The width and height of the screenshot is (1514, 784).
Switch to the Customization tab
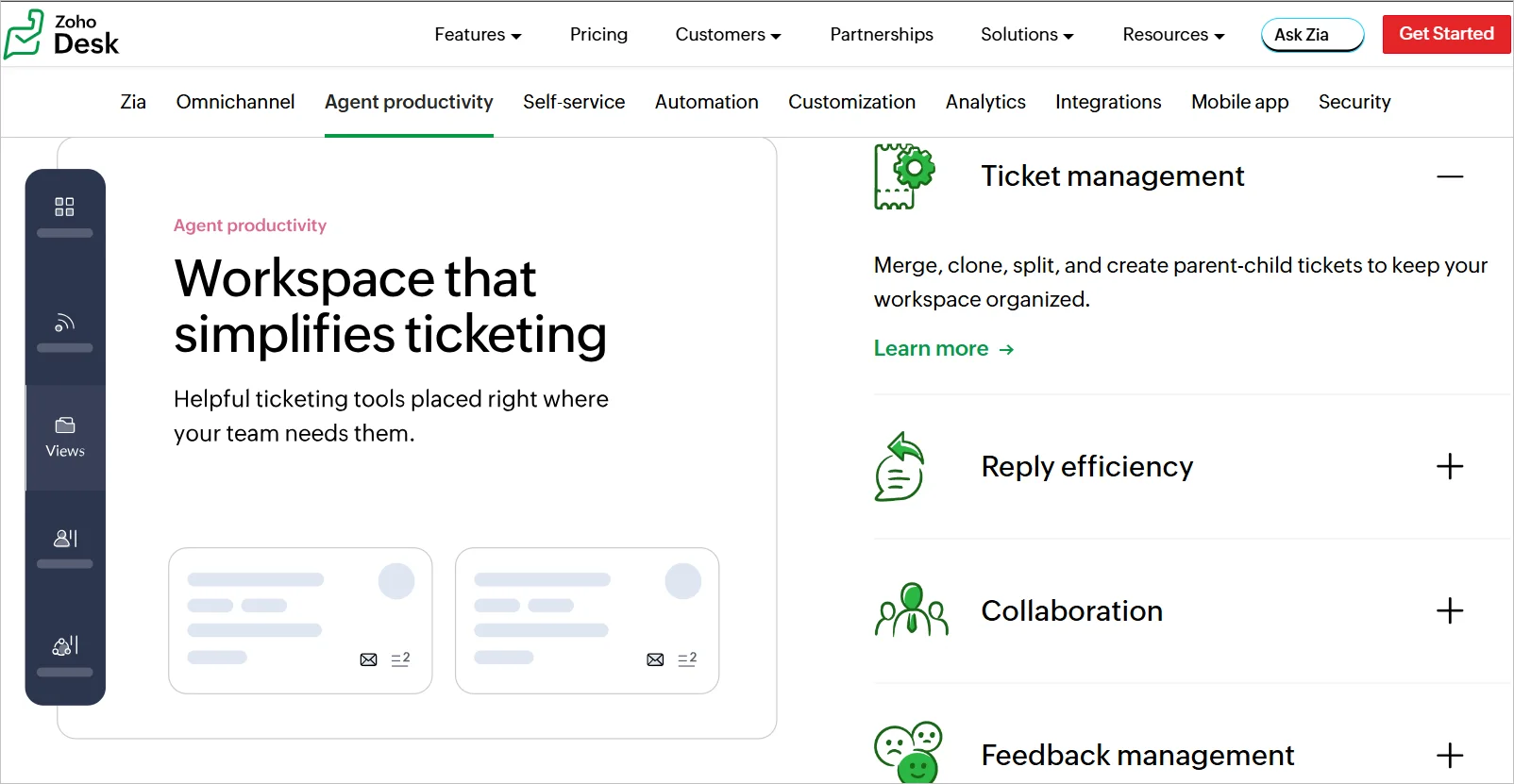point(851,102)
